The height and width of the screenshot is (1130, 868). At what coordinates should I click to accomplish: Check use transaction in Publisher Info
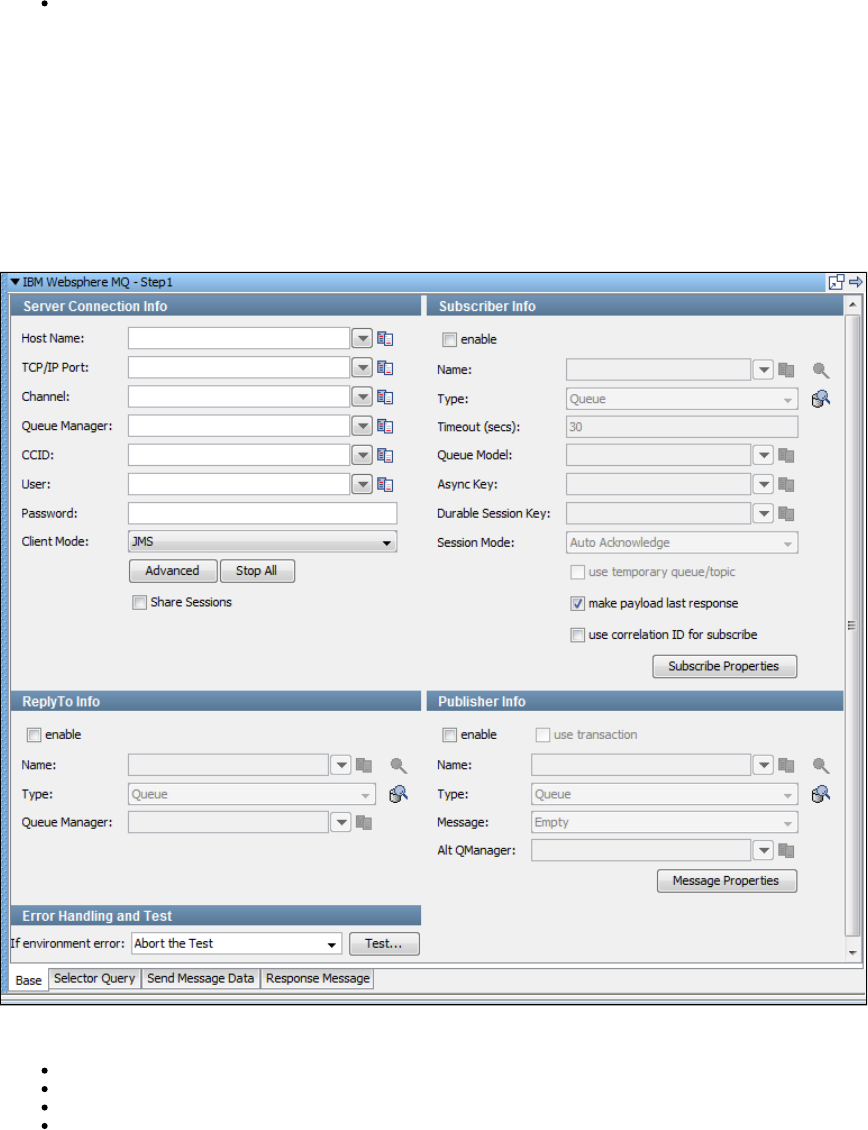point(543,735)
